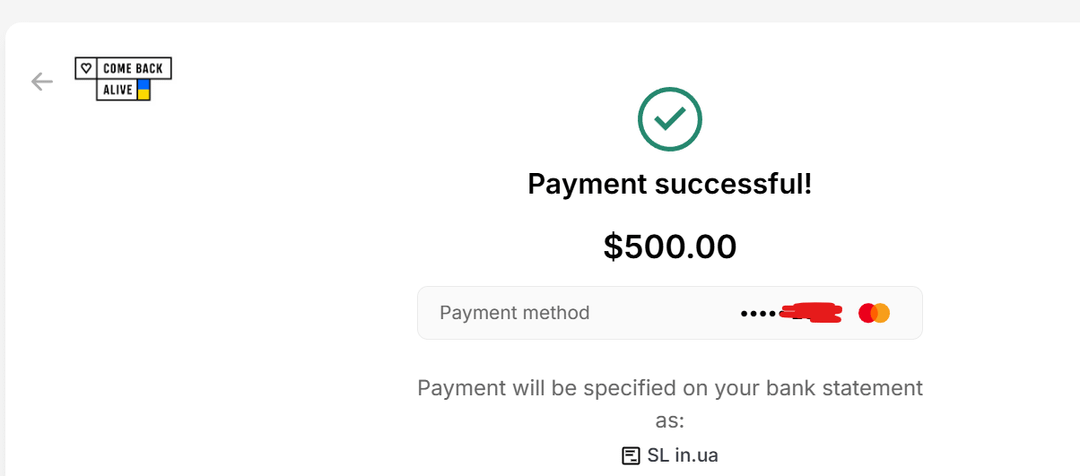
Task: Click the red scribble hiding card digits
Action: pyautogui.click(x=812, y=313)
